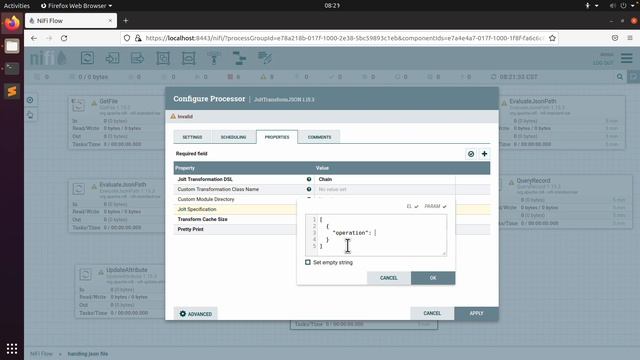
Task: Click the verify properties checkmark icon
Action: click(471, 154)
